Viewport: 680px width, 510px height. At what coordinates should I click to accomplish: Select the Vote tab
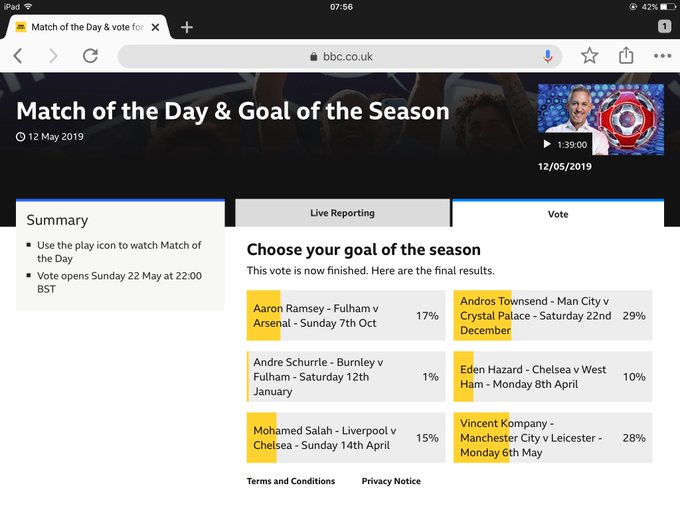click(x=557, y=214)
